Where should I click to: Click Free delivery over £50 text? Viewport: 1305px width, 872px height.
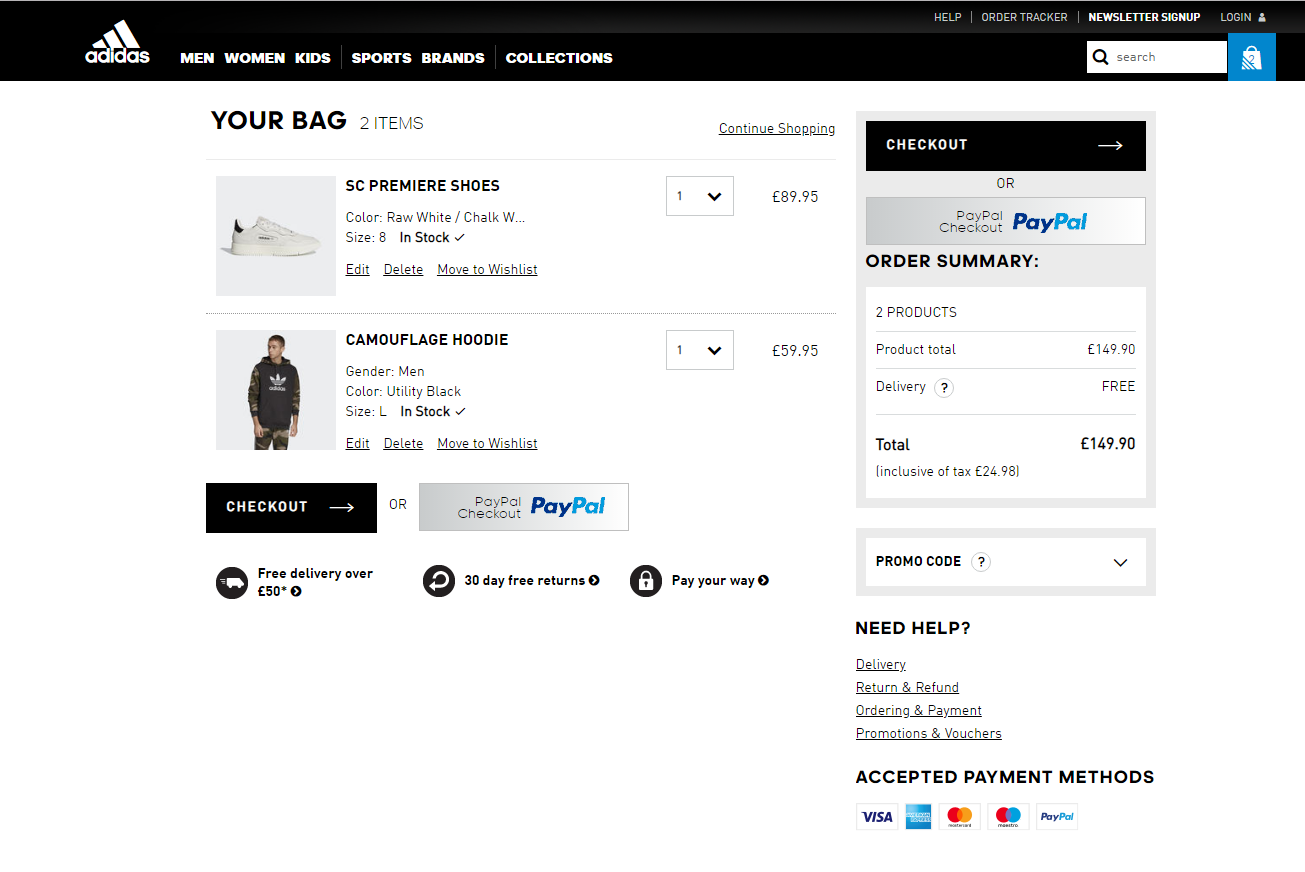(x=314, y=582)
